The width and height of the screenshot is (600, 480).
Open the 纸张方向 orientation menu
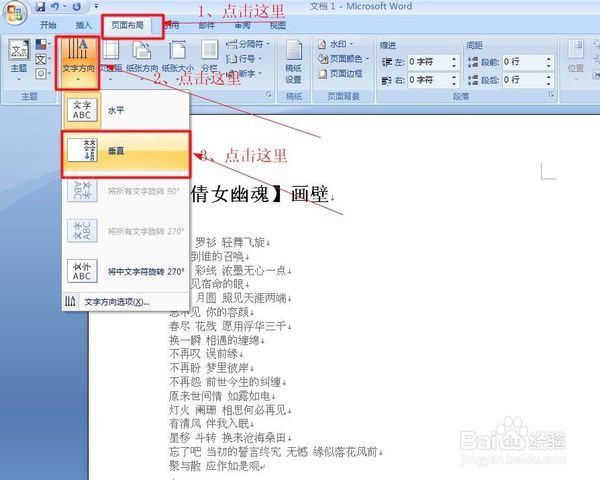point(142,61)
